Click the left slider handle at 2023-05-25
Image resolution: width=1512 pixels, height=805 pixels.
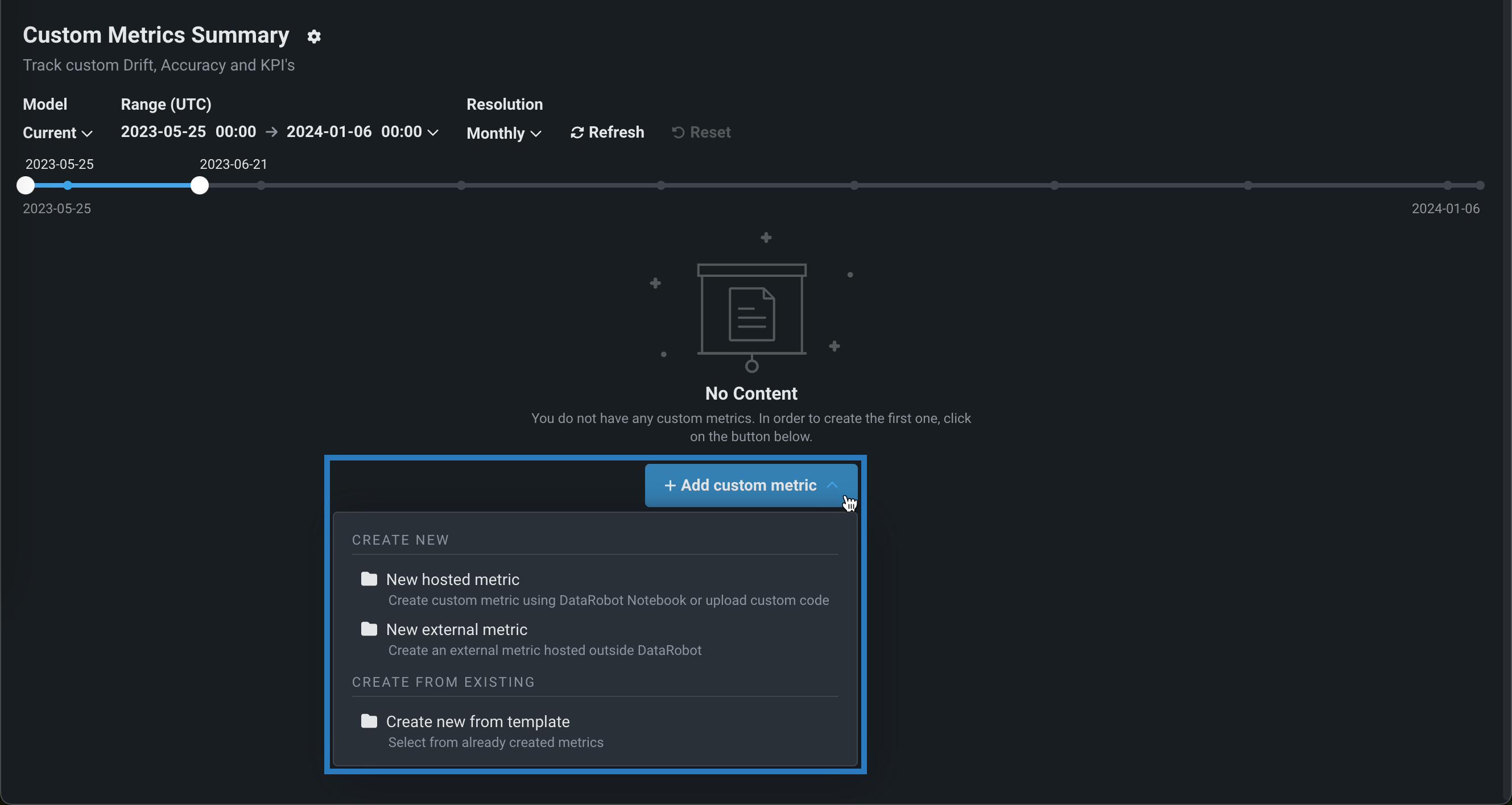pos(26,185)
